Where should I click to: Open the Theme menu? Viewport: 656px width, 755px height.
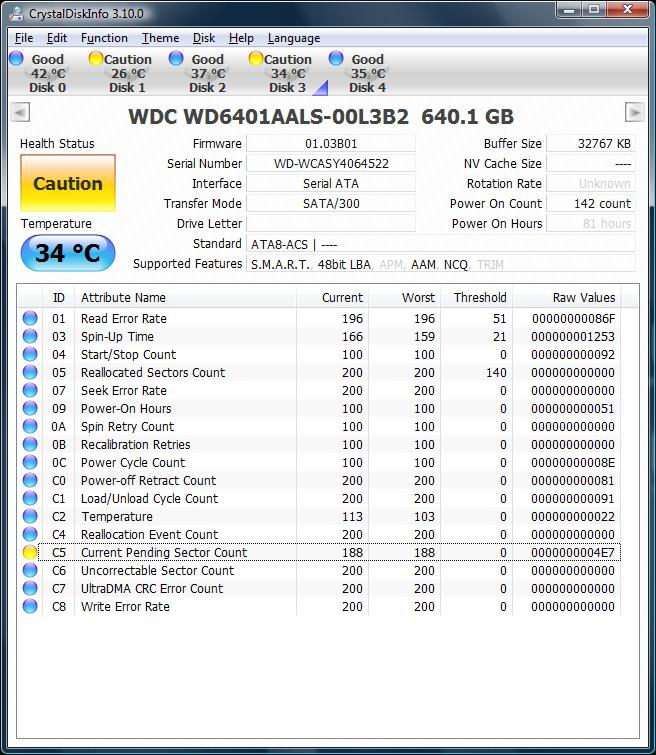pyautogui.click(x=160, y=38)
